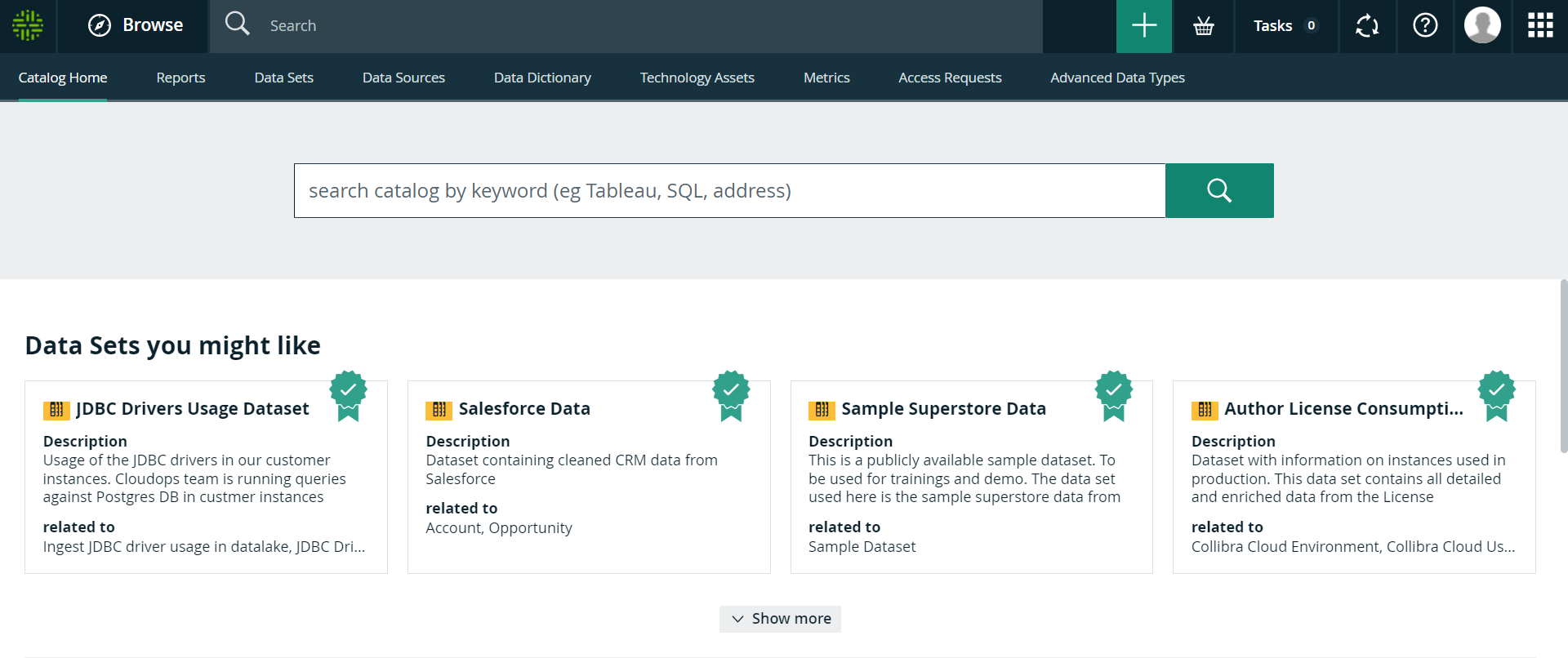Open the Access Requests tab

pos(950,78)
